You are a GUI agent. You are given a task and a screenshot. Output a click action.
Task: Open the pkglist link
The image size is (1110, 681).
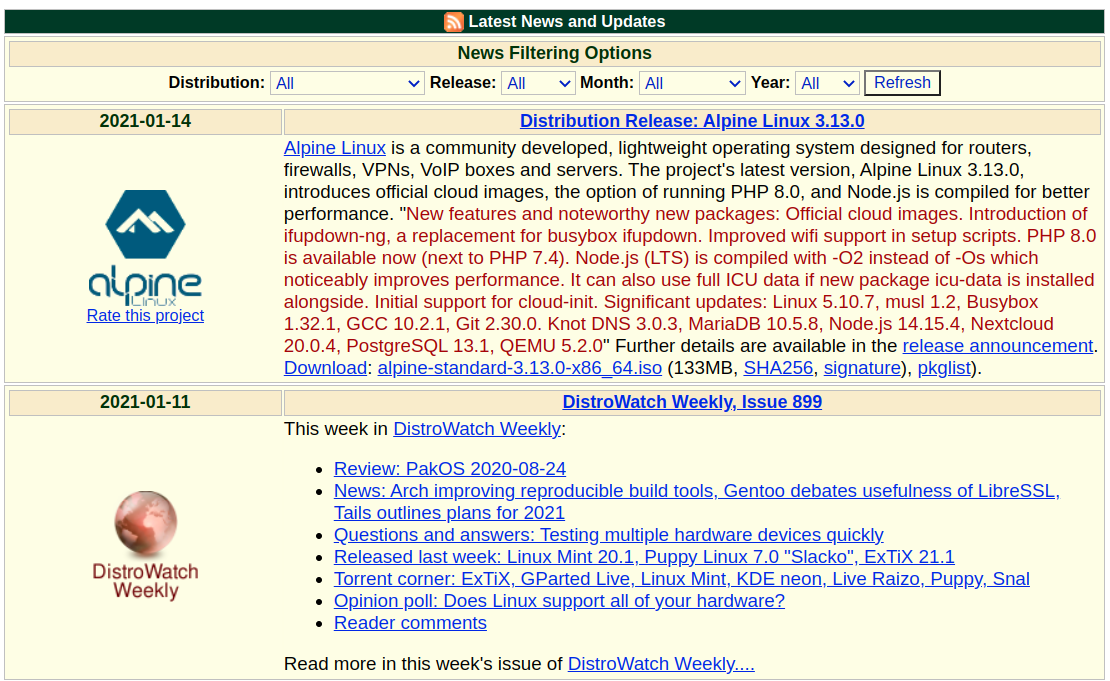[944, 367]
